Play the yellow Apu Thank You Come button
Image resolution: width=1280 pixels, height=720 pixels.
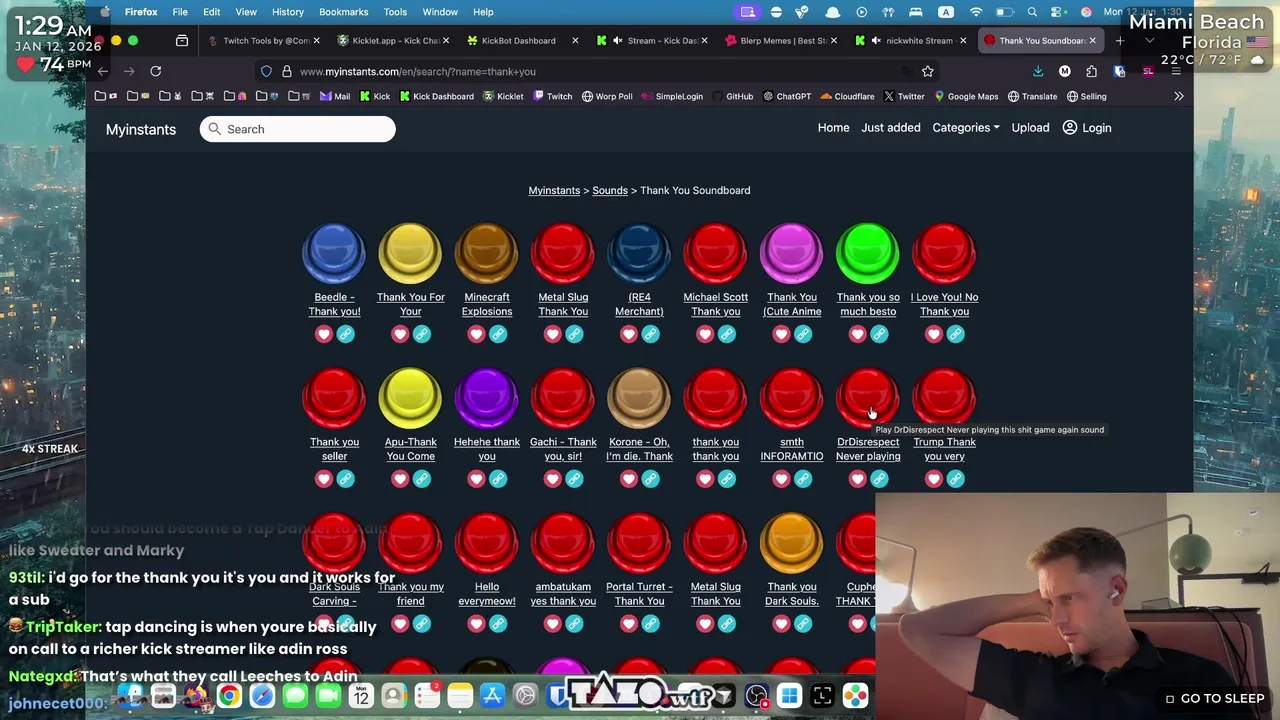410,398
